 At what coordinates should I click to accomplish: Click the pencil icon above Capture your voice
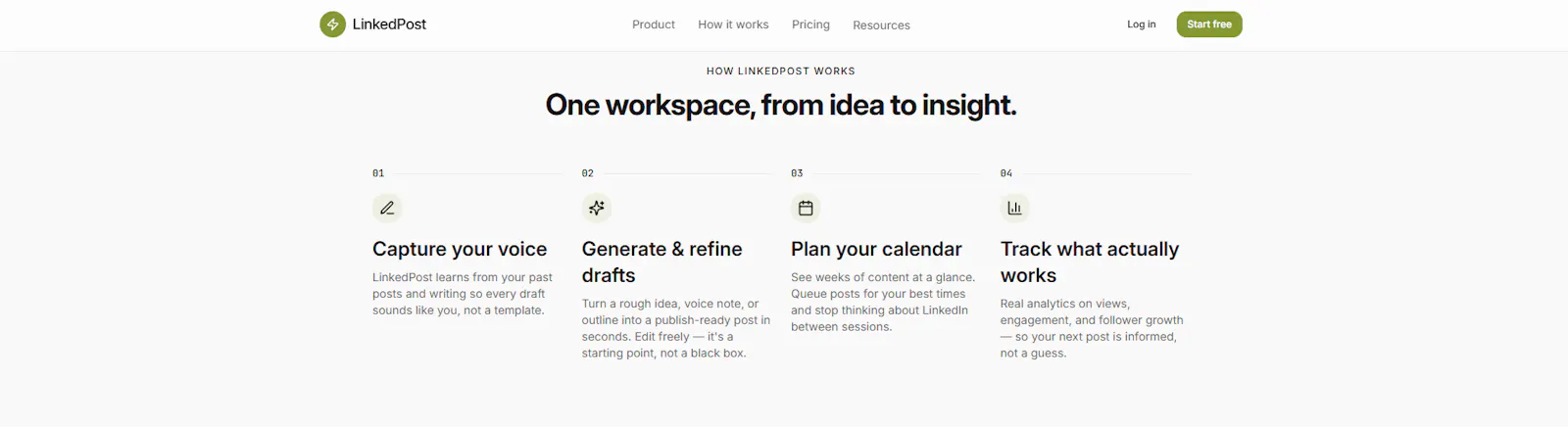click(387, 208)
